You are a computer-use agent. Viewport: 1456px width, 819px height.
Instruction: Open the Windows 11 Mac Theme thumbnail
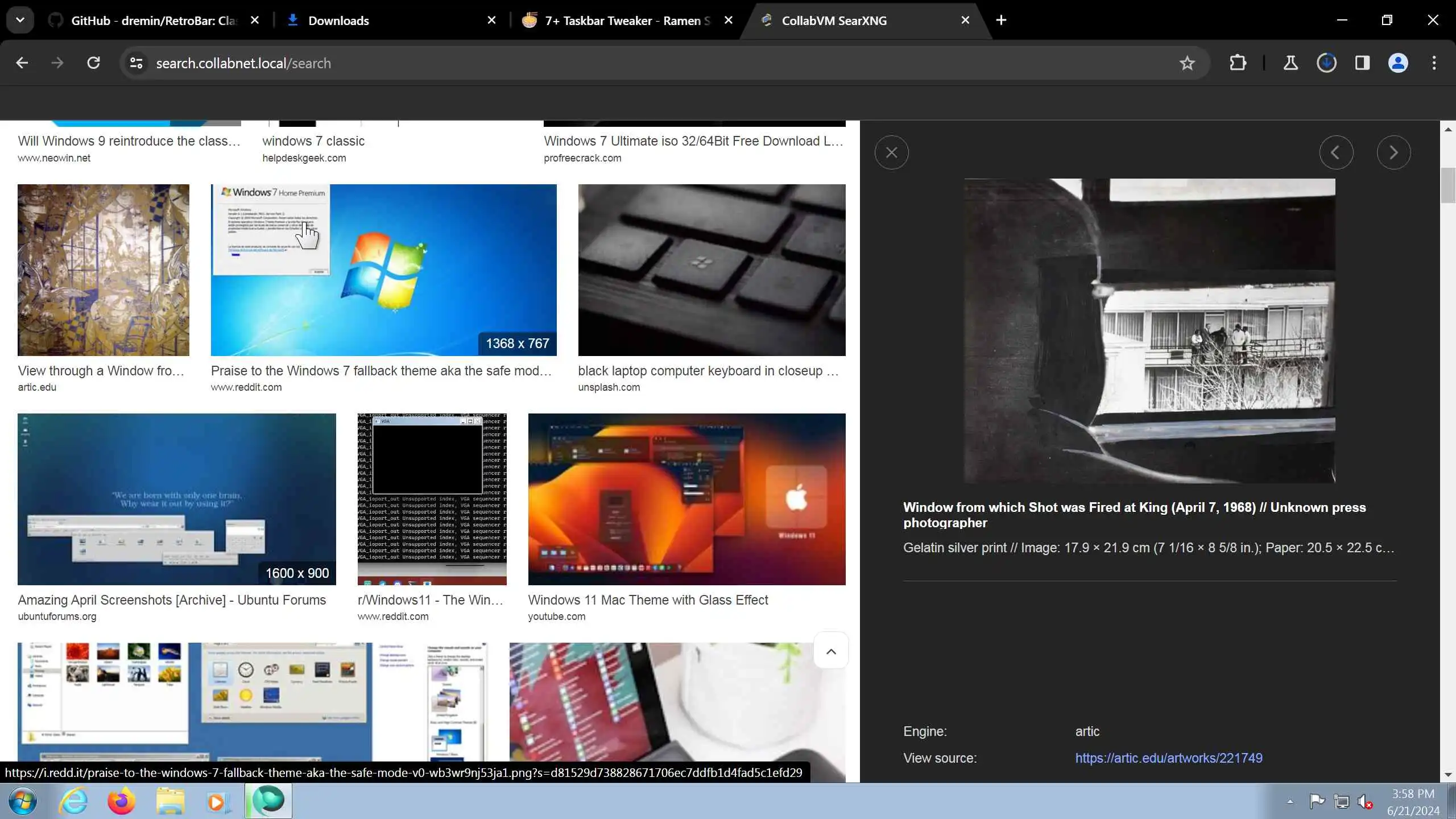tap(686, 499)
